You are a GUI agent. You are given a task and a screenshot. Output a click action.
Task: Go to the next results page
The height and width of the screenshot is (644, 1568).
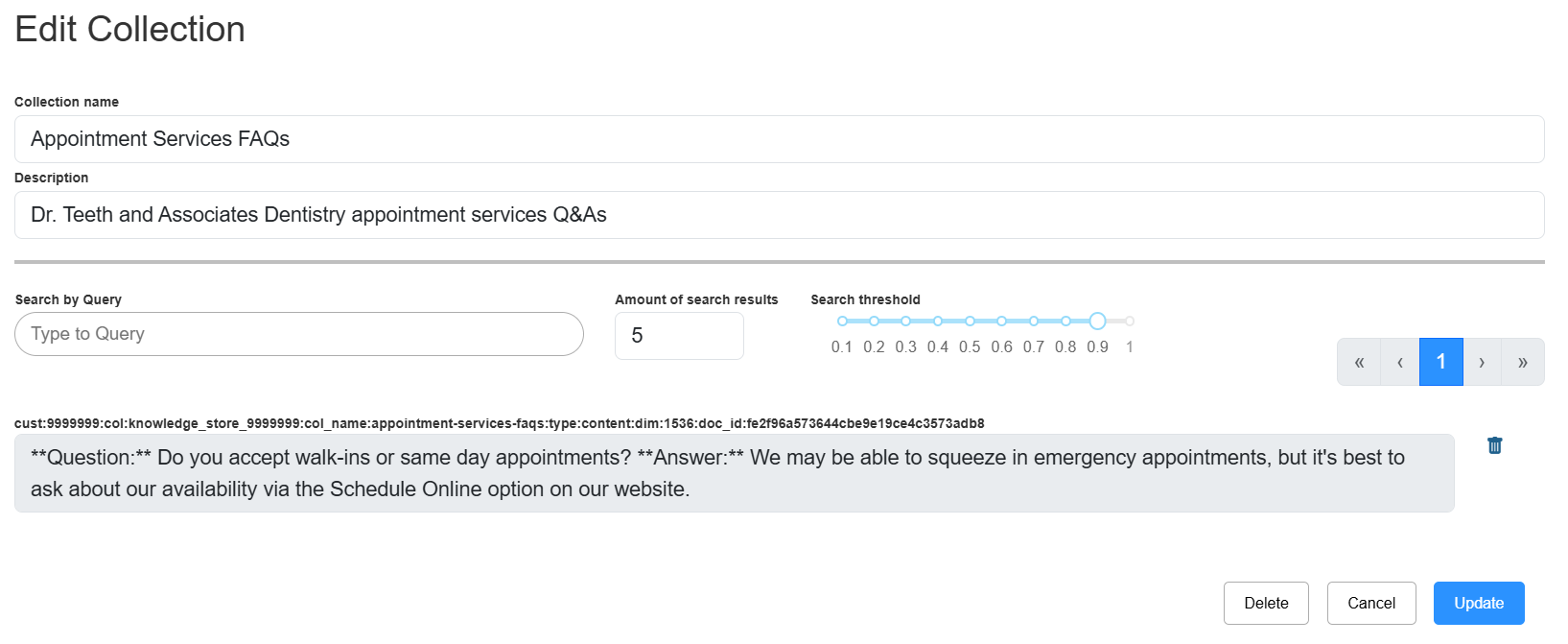(x=1482, y=362)
